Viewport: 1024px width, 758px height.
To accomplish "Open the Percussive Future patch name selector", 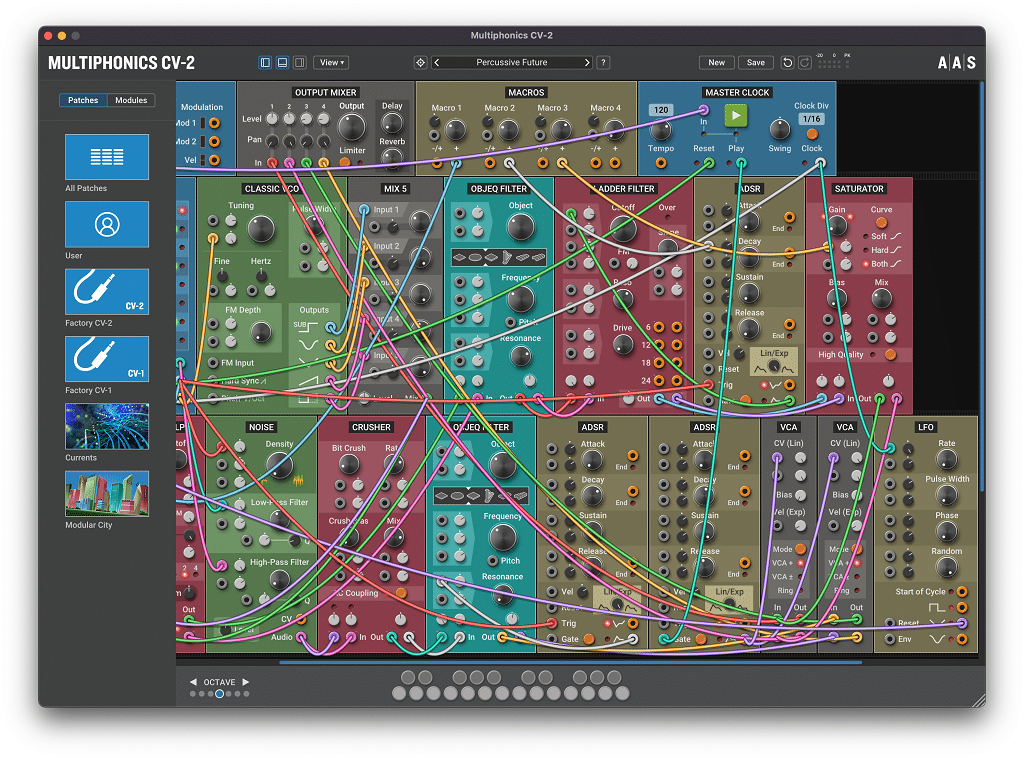I will click(512, 63).
